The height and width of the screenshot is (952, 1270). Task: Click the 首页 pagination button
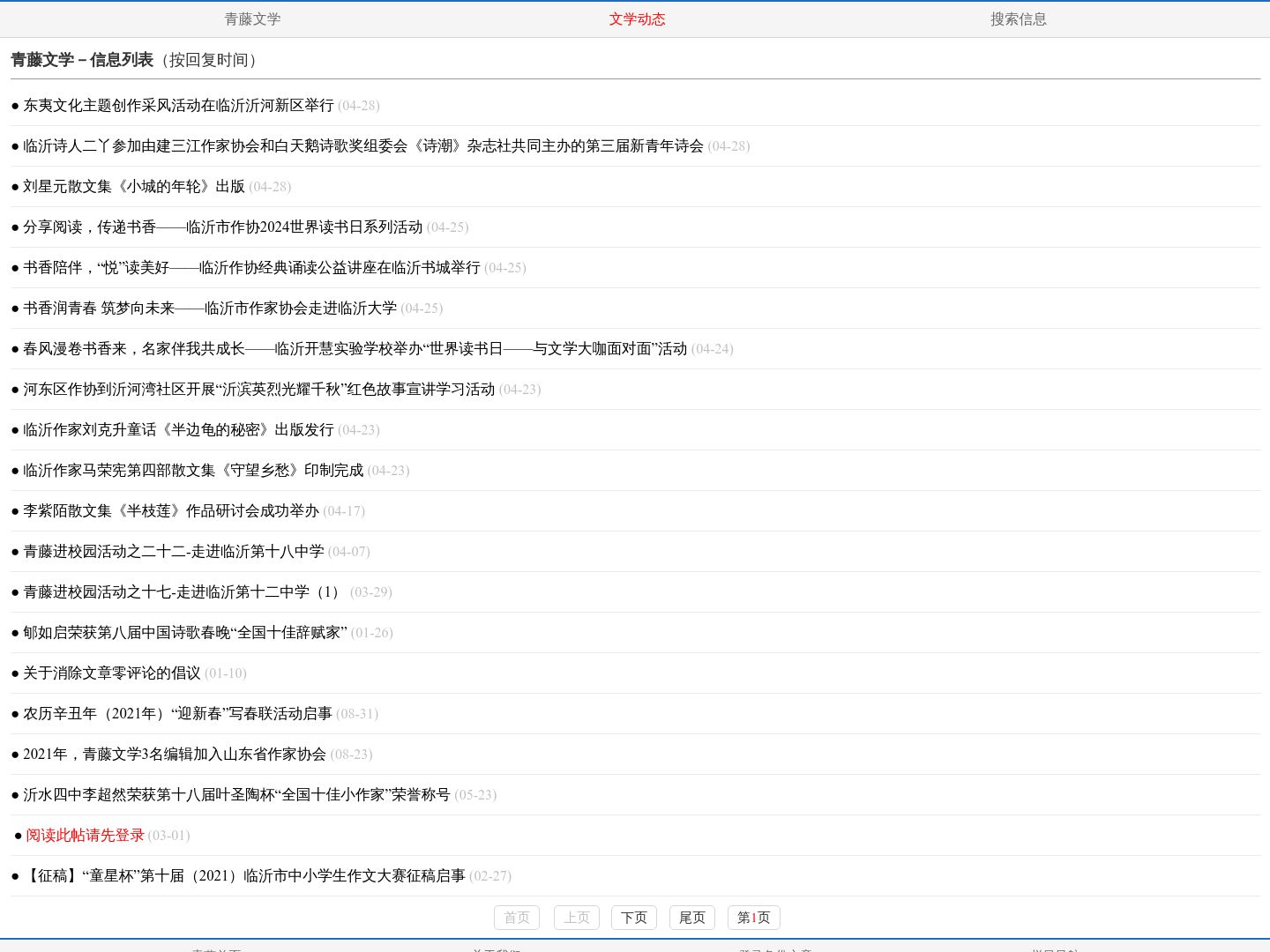point(517,918)
